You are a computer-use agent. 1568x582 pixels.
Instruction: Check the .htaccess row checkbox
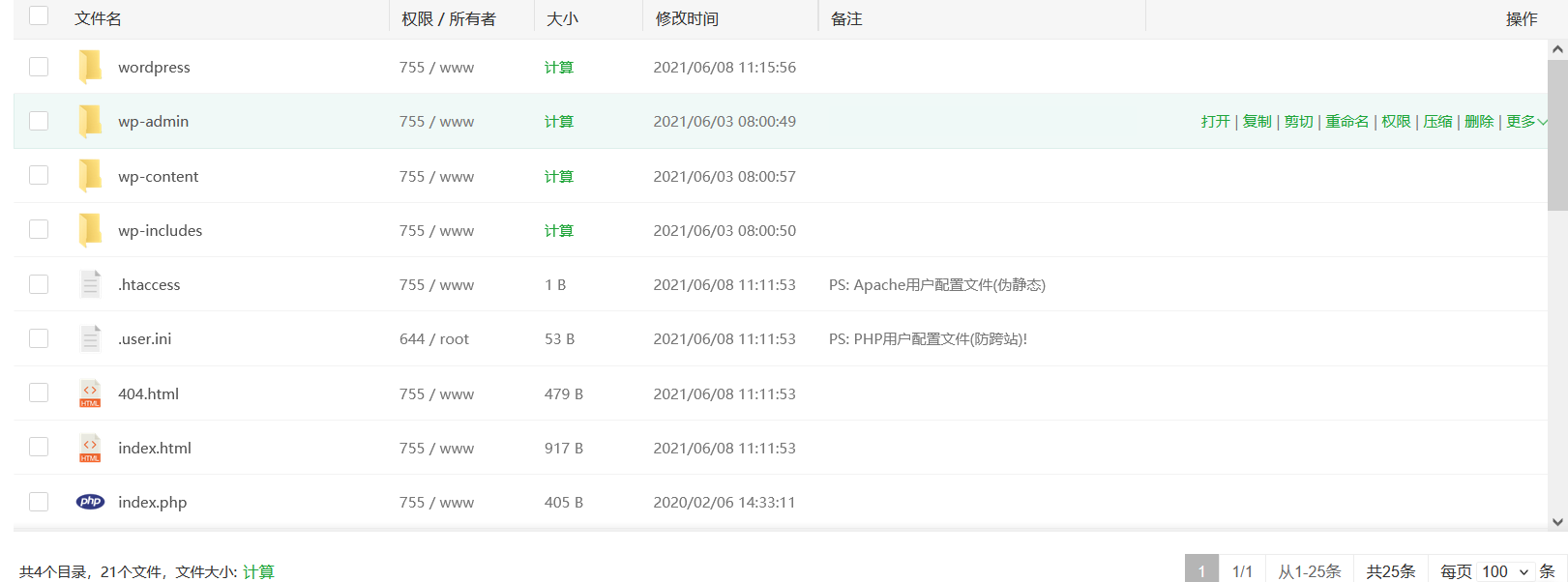pos(39,284)
